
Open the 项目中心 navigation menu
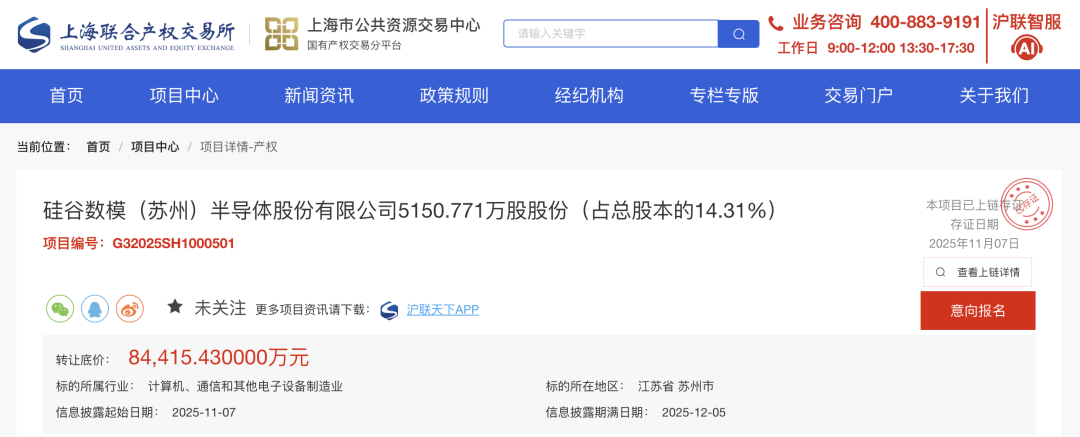coord(184,96)
